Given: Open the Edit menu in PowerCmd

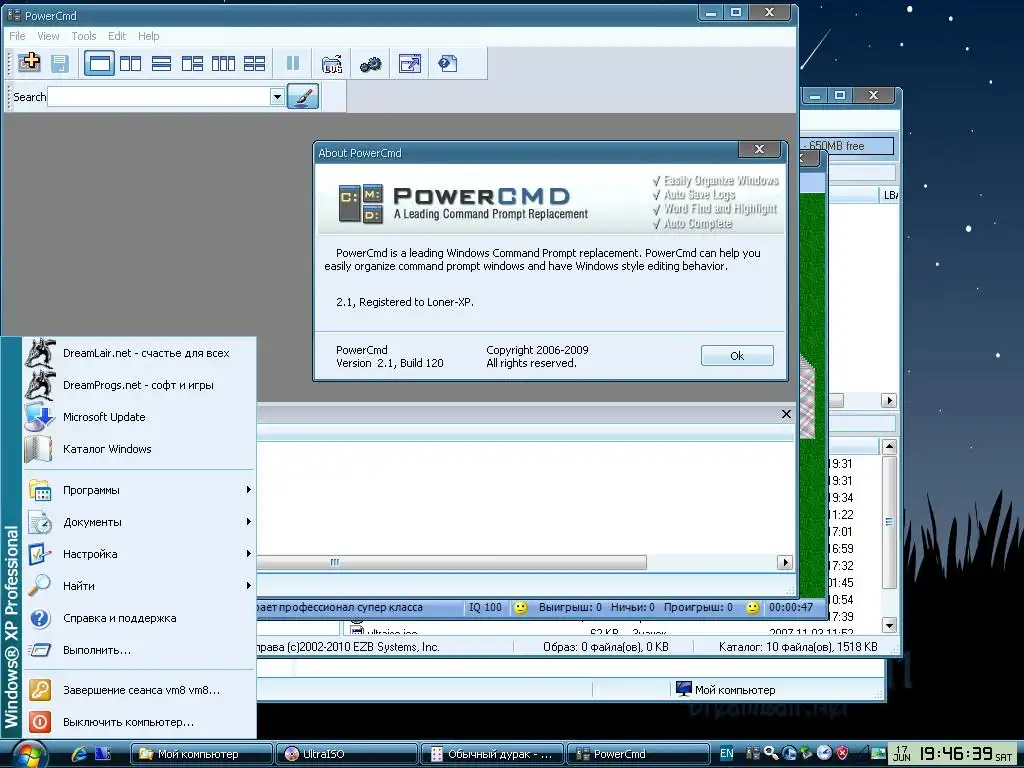Looking at the screenshot, I should (x=117, y=36).
